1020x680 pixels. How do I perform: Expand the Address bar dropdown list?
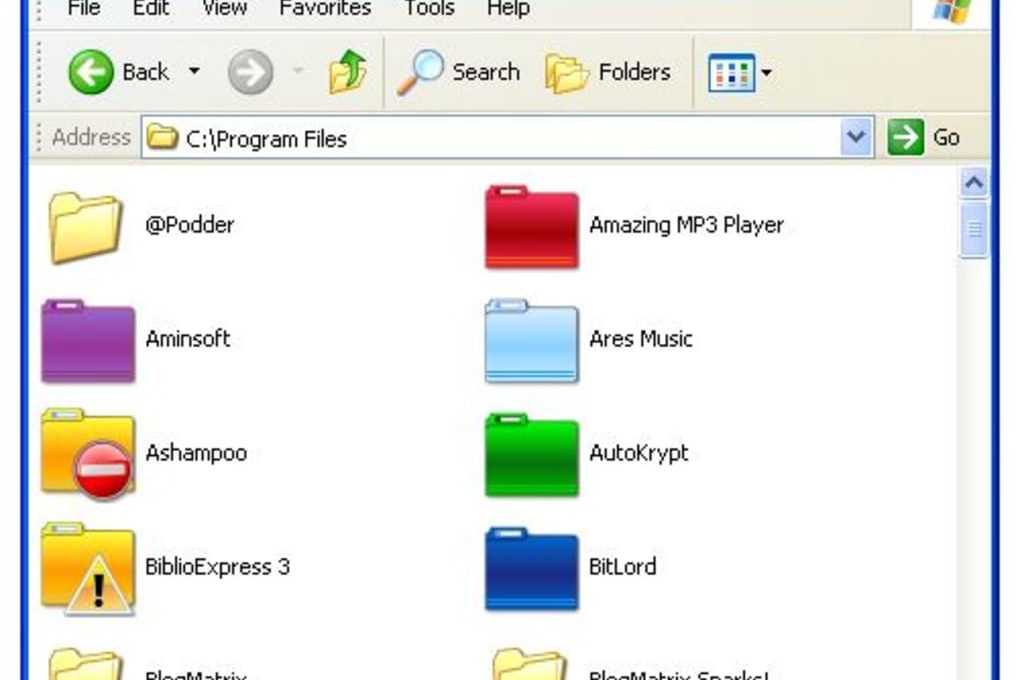(x=856, y=137)
